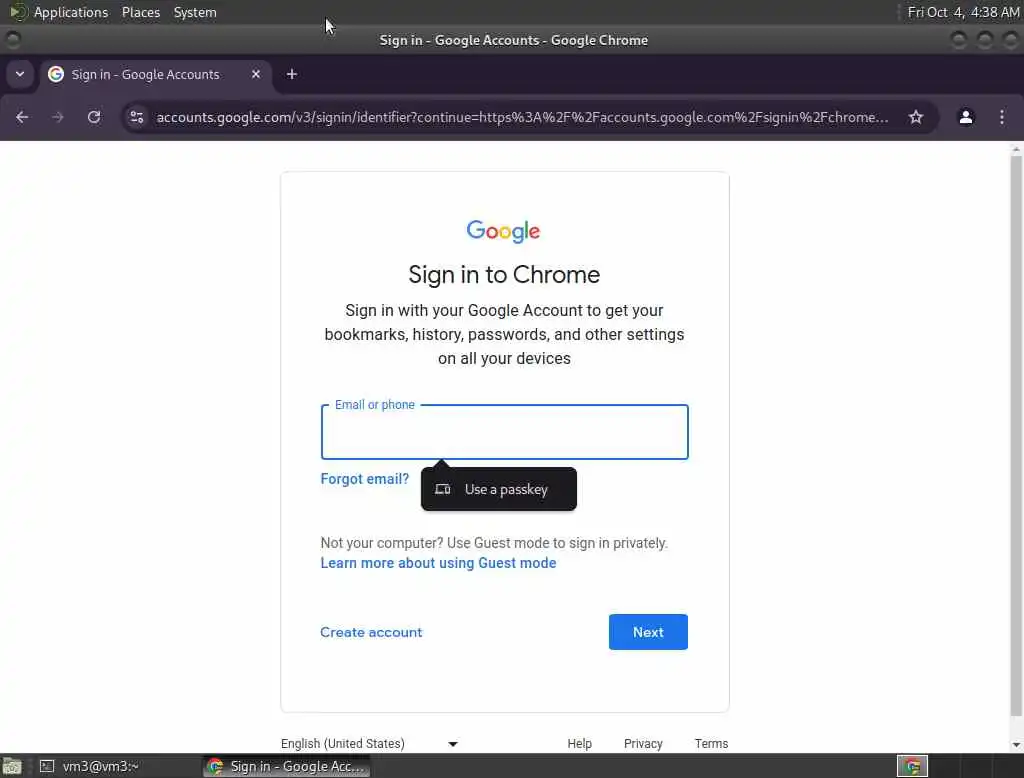
Task: Select the Sign in - Google Accounts tab
Action: (154, 74)
